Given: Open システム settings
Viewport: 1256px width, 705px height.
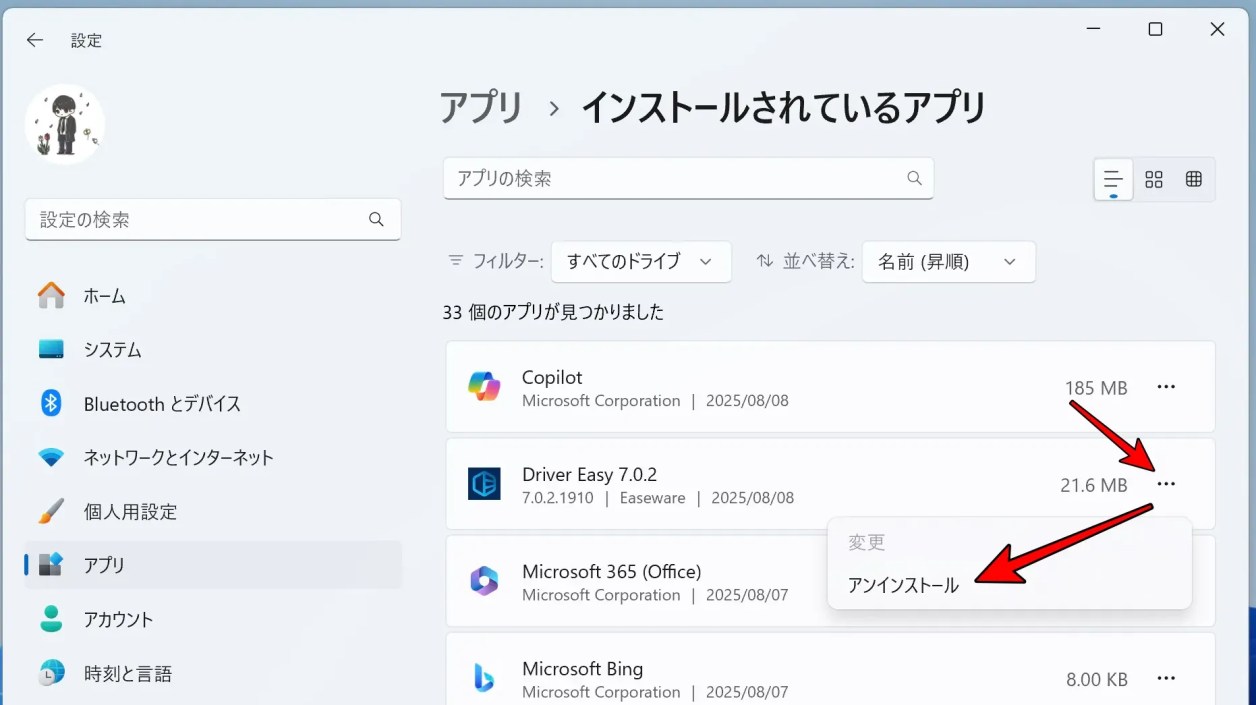Looking at the screenshot, I should pyautogui.click(x=213, y=350).
